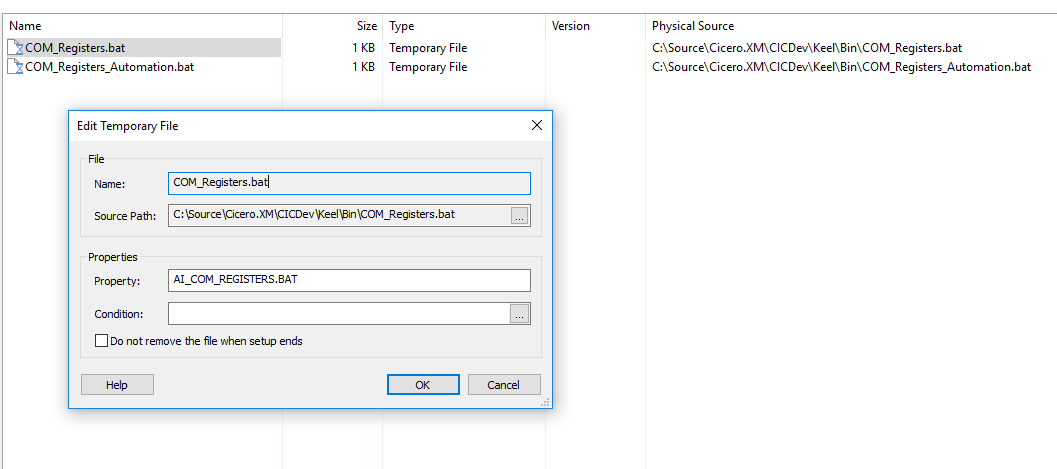Open Condition editor via ellipsis button
Image resolution: width=1057 pixels, height=469 pixels.
point(519,314)
